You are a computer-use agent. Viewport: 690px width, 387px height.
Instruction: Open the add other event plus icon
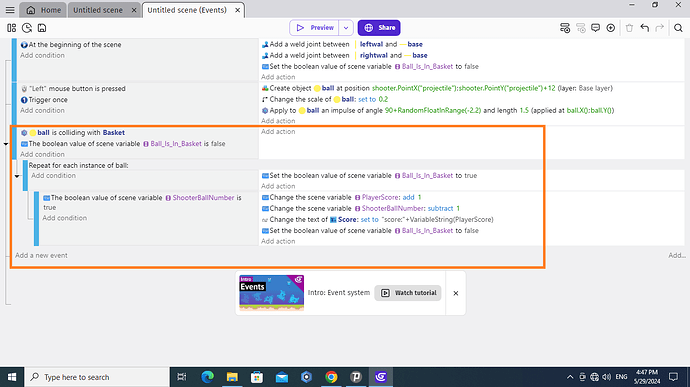(x=610, y=28)
